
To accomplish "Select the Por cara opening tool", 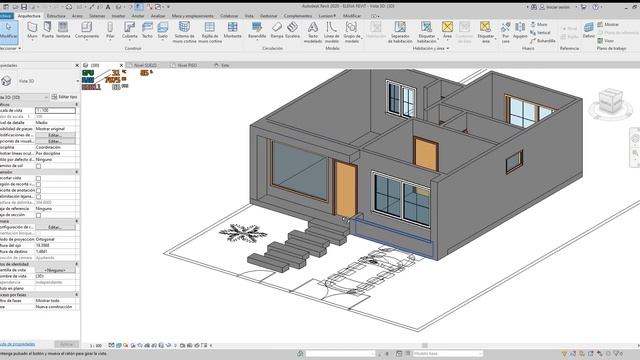I will 505,32.
